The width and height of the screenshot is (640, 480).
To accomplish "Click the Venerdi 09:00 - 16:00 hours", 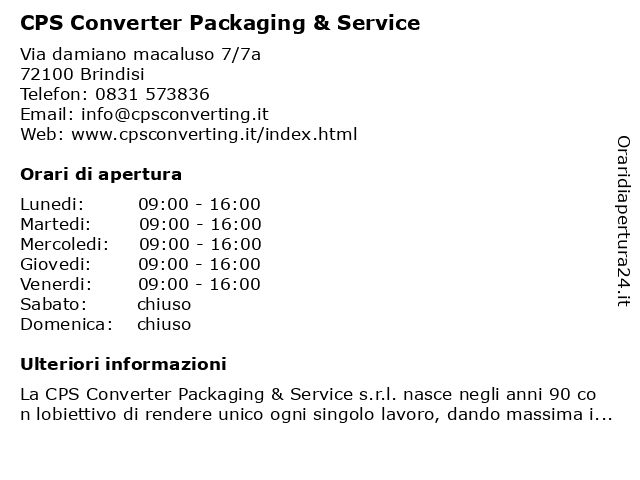I will [x=200, y=284].
